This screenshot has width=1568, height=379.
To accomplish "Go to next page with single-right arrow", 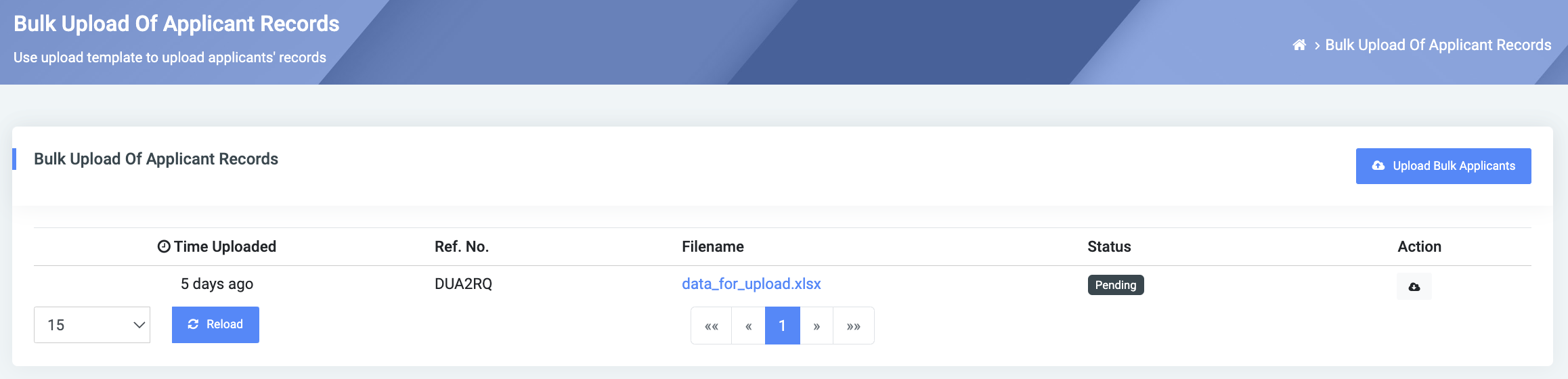I will (816, 326).
